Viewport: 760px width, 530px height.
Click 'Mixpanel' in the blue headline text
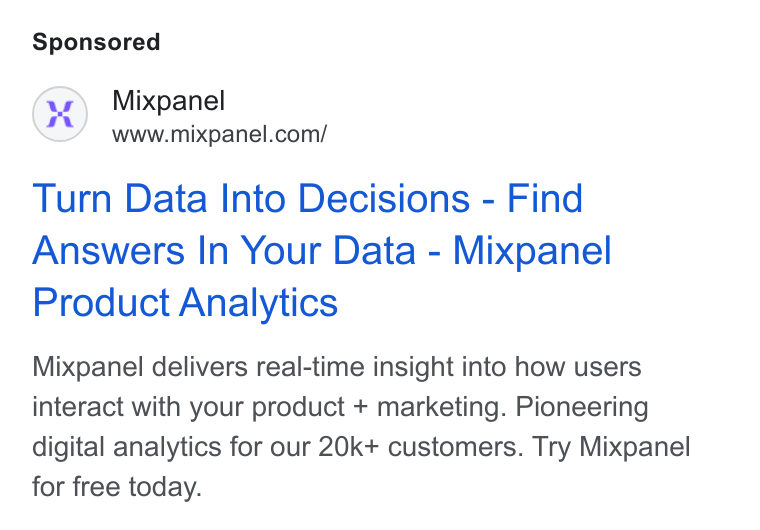pos(532,251)
